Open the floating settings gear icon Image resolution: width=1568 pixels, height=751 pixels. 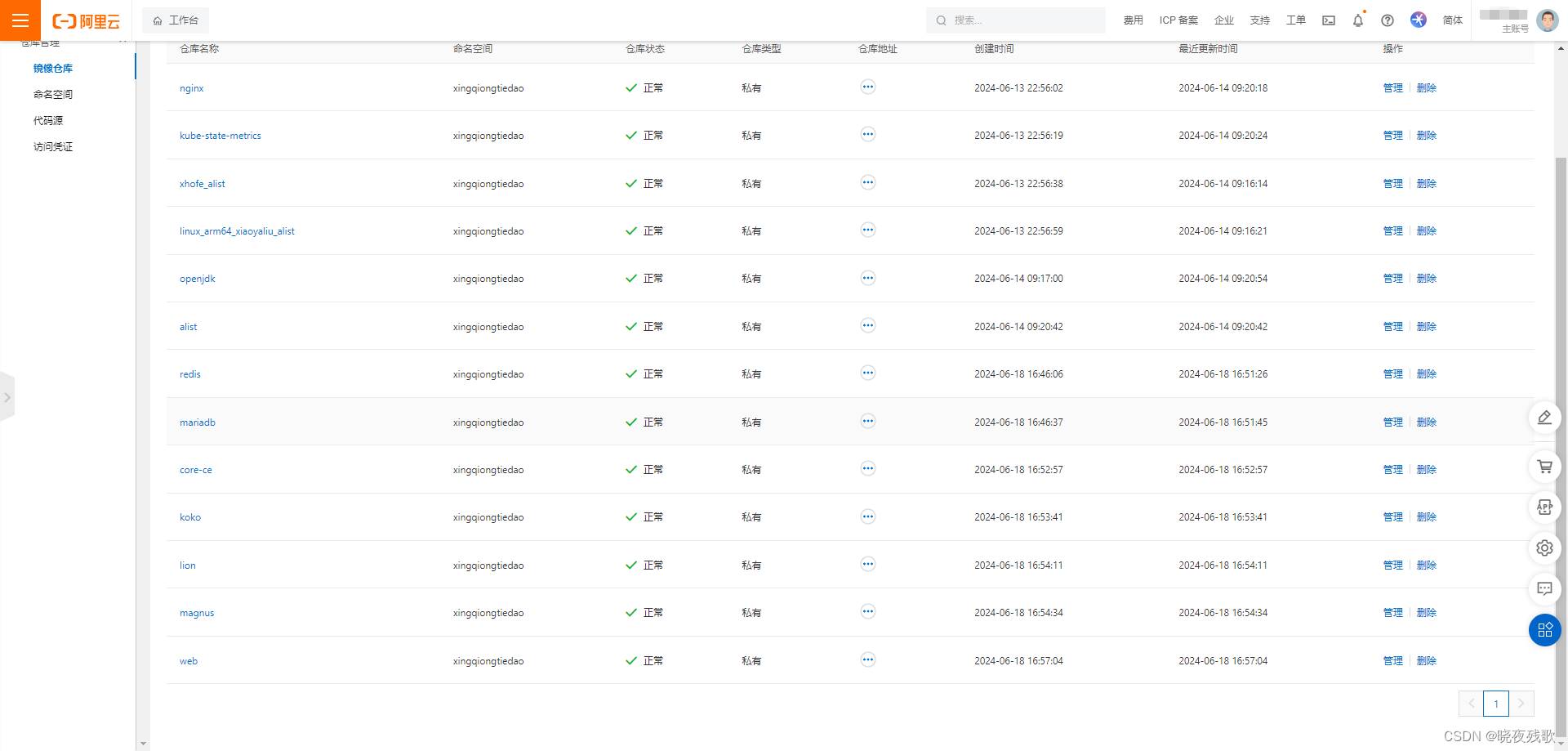point(1544,548)
